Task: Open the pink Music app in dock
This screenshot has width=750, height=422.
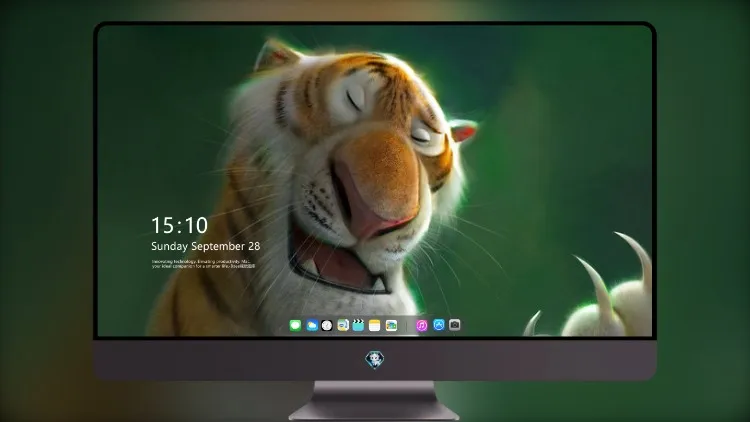Action: [421, 325]
